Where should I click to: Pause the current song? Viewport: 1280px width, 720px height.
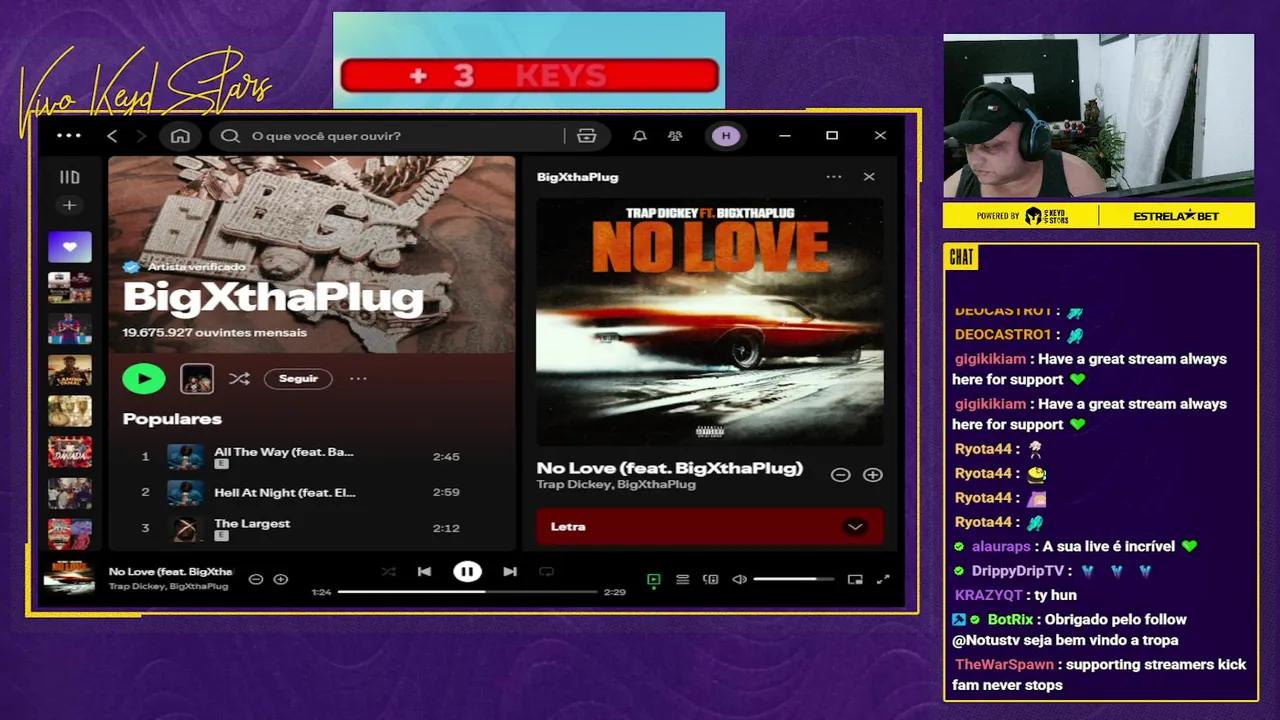click(467, 572)
